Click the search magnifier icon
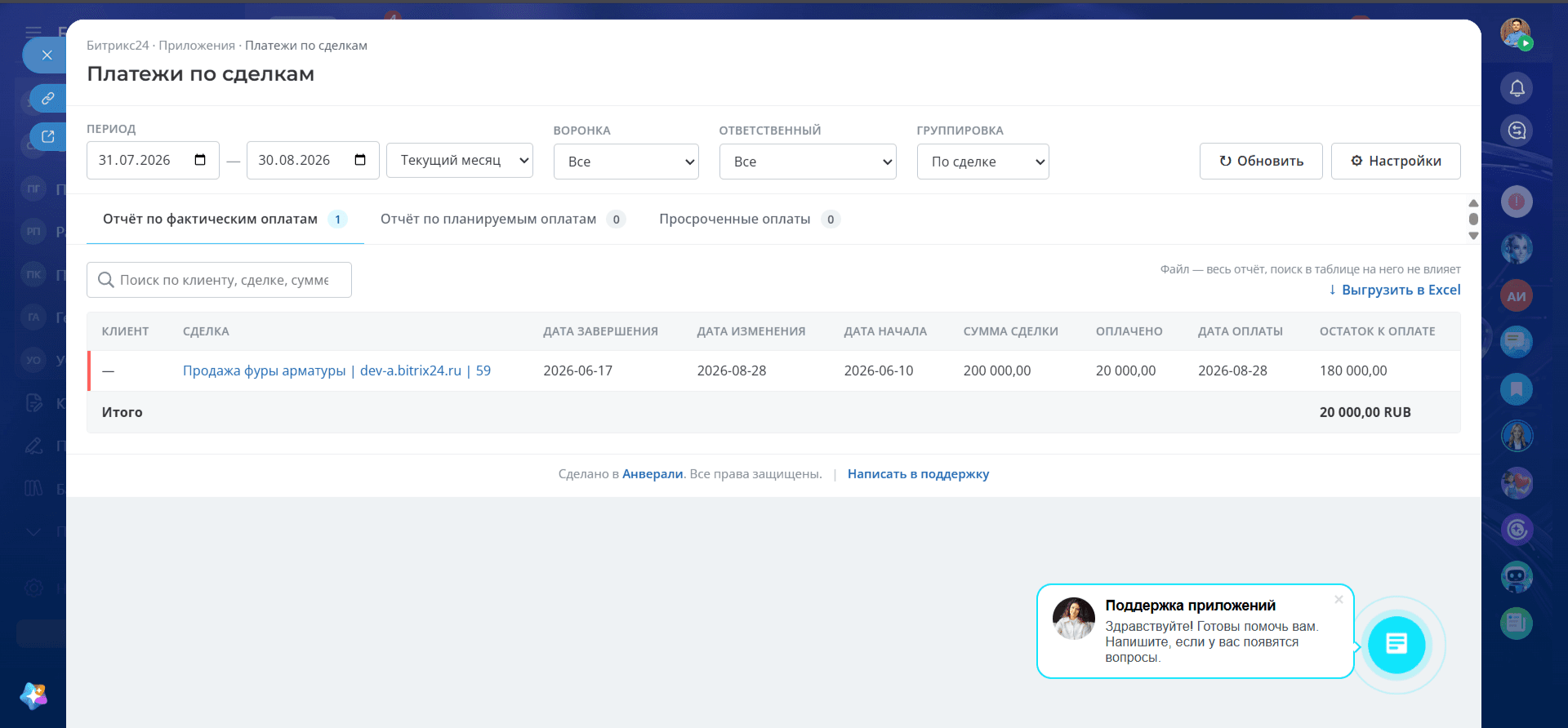The width and height of the screenshot is (1568, 728). [105, 280]
